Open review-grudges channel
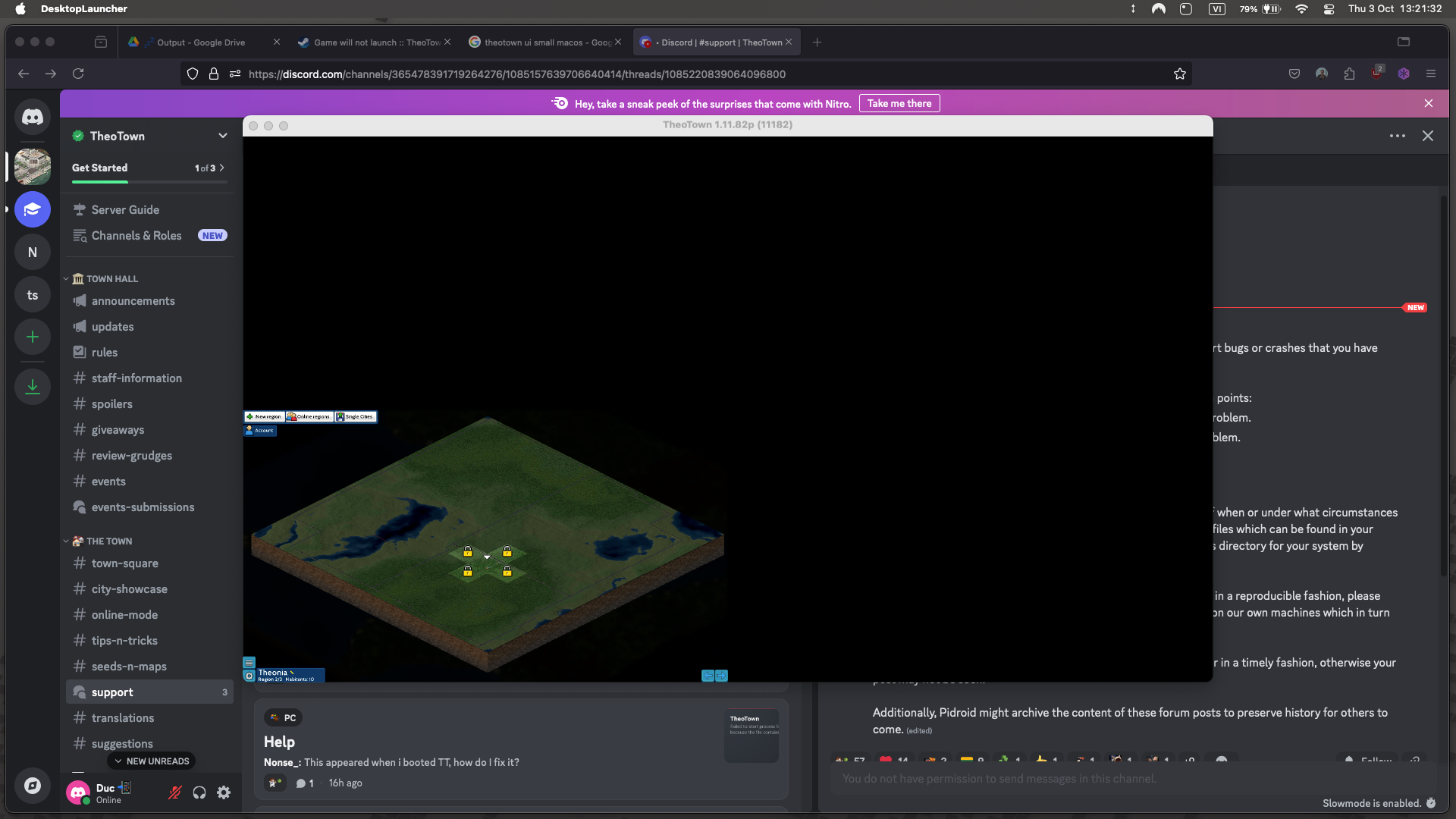The image size is (1456, 819). [x=149, y=455]
